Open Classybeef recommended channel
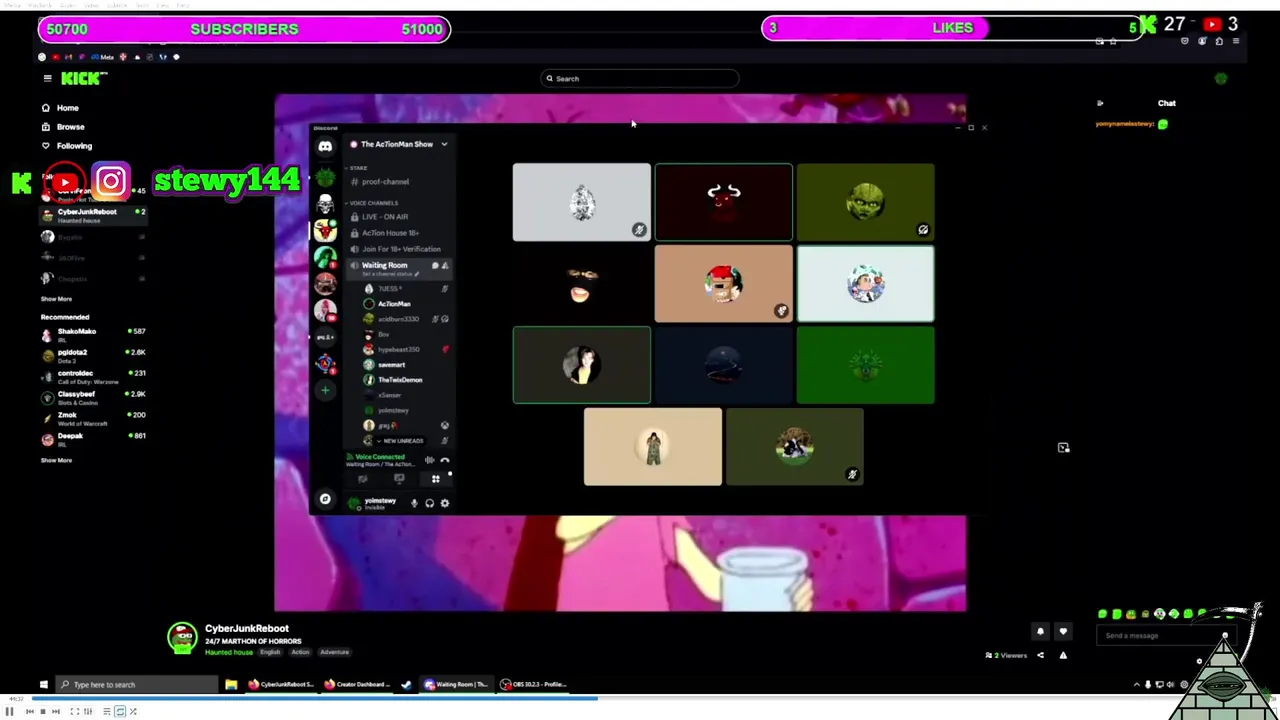The width and height of the screenshot is (1280, 720). click(92, 397)
